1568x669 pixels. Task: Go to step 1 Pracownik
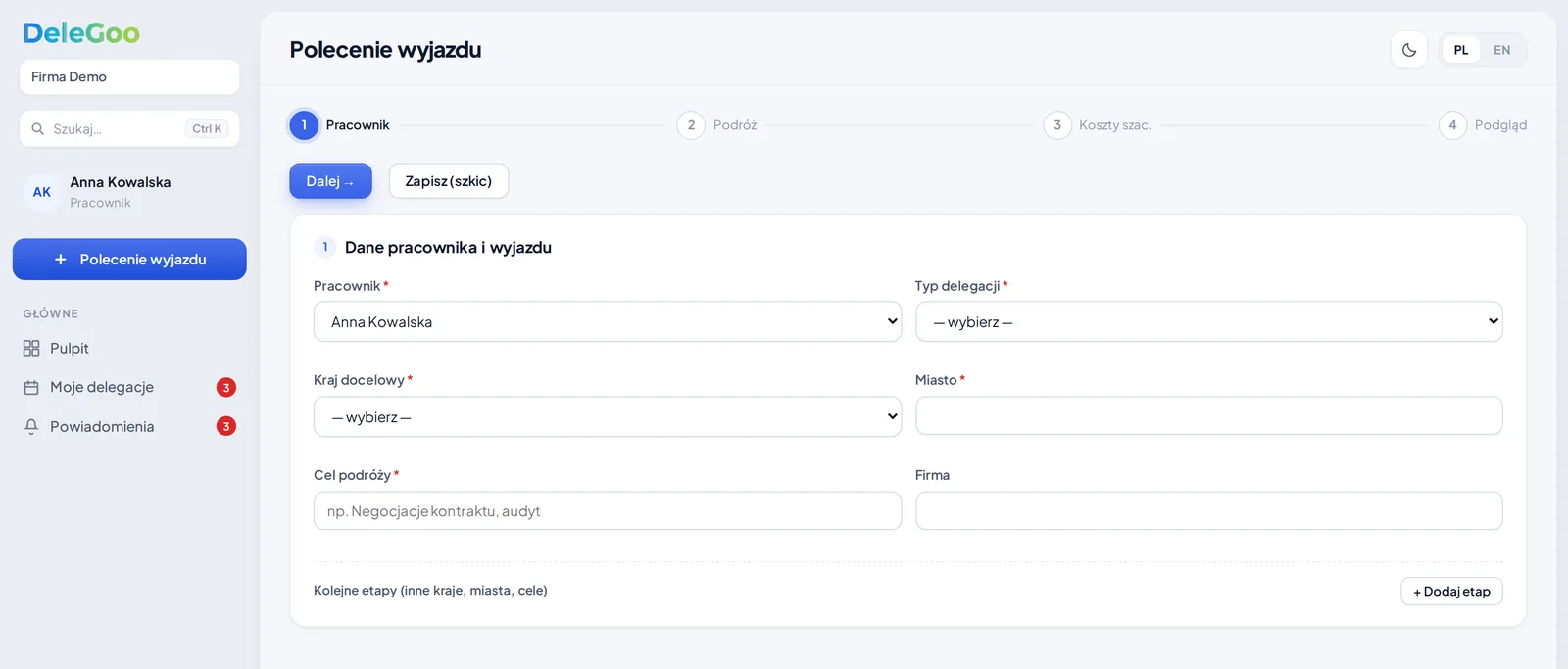[340, 125]
